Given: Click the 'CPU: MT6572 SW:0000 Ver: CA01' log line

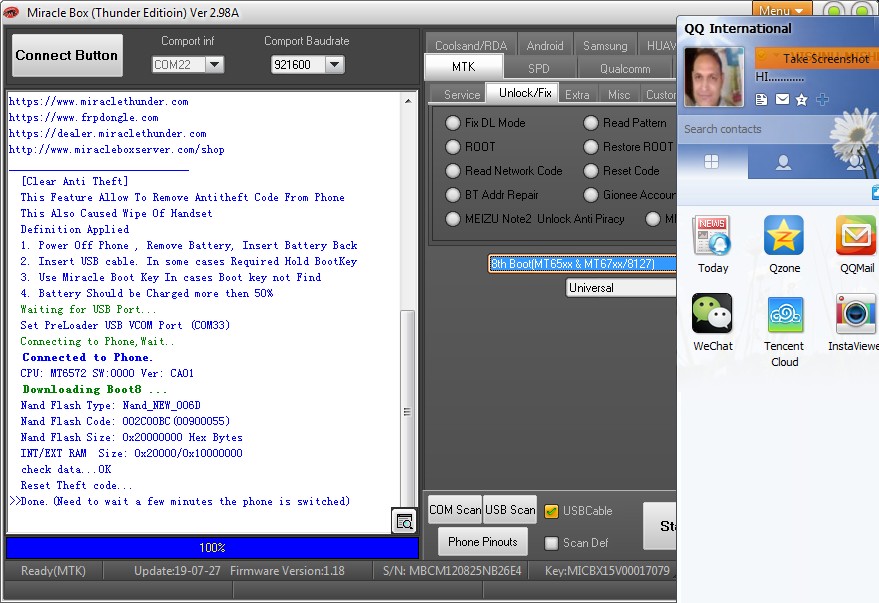Looking at the screenshot, I should coord(107,373).
